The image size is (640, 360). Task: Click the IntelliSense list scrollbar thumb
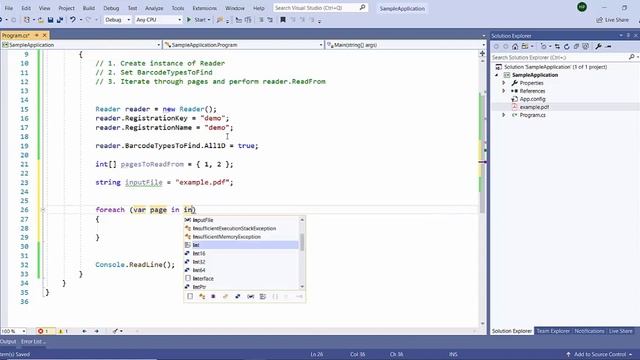click(x=302, y=242)
